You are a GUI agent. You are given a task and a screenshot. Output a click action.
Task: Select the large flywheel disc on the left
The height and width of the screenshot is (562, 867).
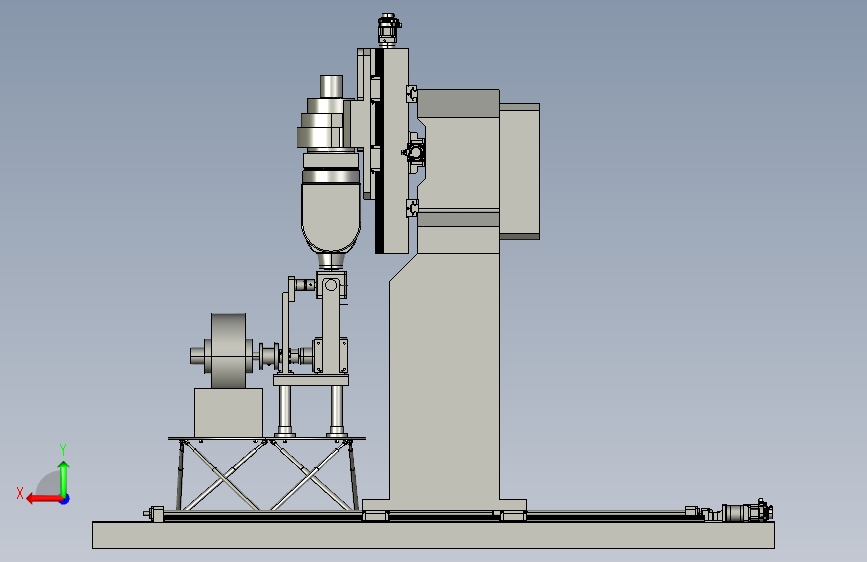coord(228,351)
